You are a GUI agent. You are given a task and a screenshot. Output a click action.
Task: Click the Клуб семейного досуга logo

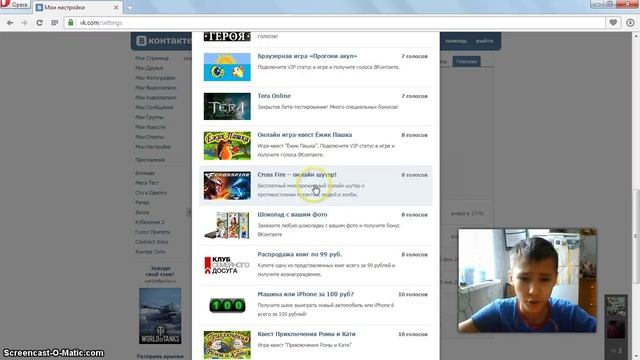(x=227, y=265)
